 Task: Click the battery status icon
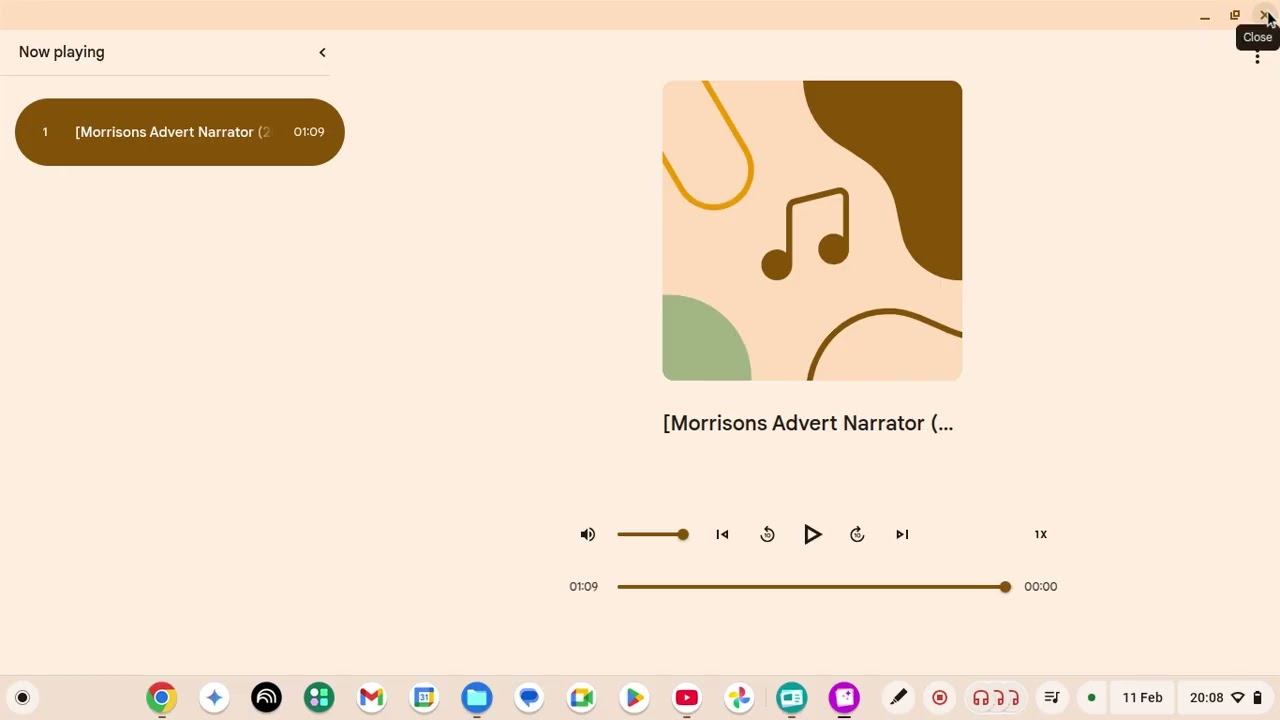pyautogui.click(x=1258, y=698)
